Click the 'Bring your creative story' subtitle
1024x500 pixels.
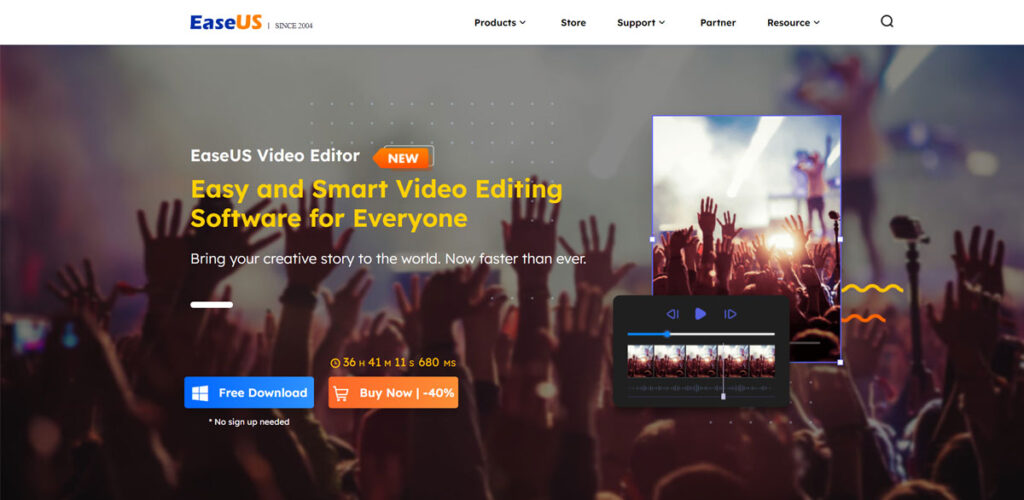388,258
